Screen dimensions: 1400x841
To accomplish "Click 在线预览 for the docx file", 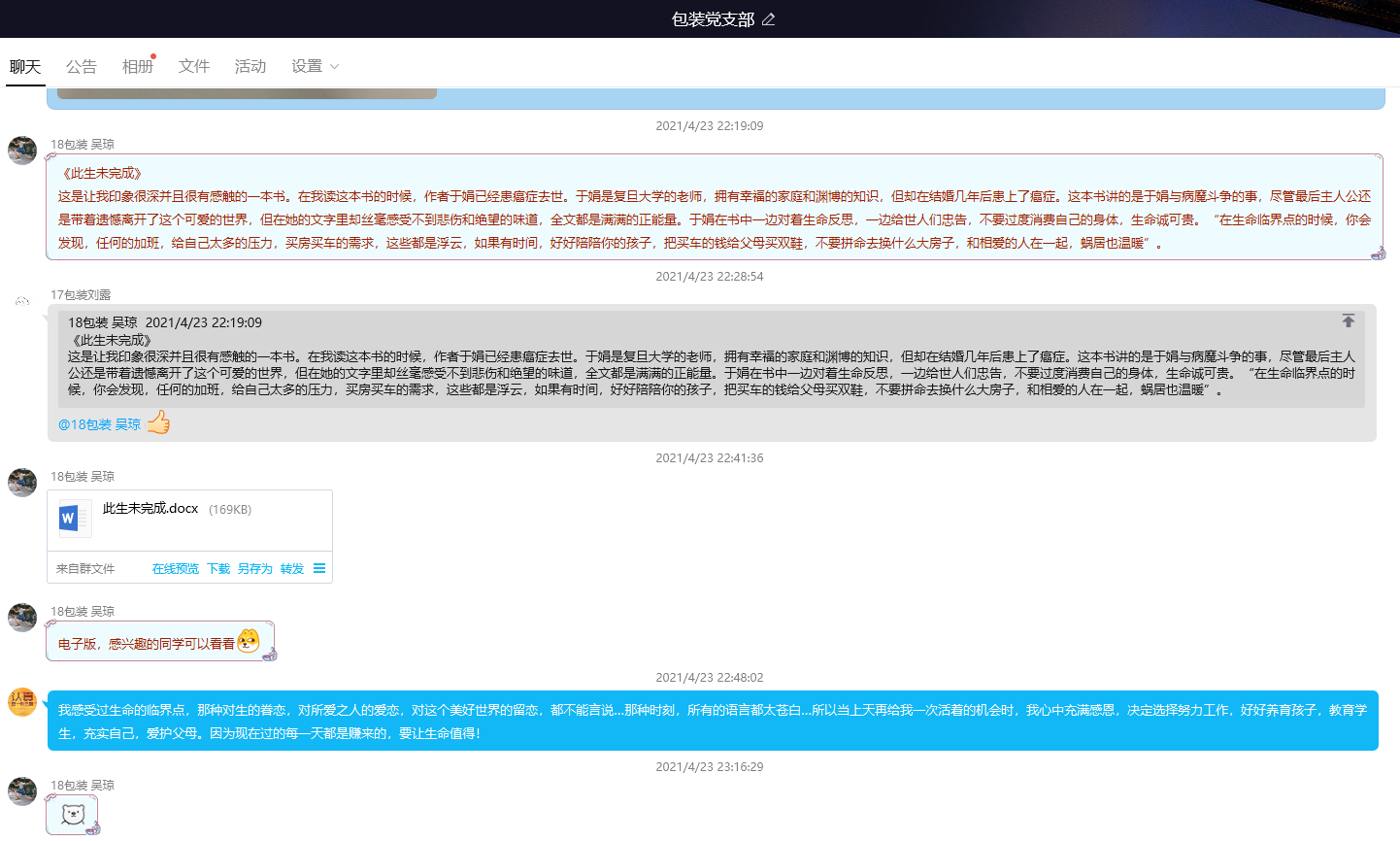I will (x=176, y=569).
